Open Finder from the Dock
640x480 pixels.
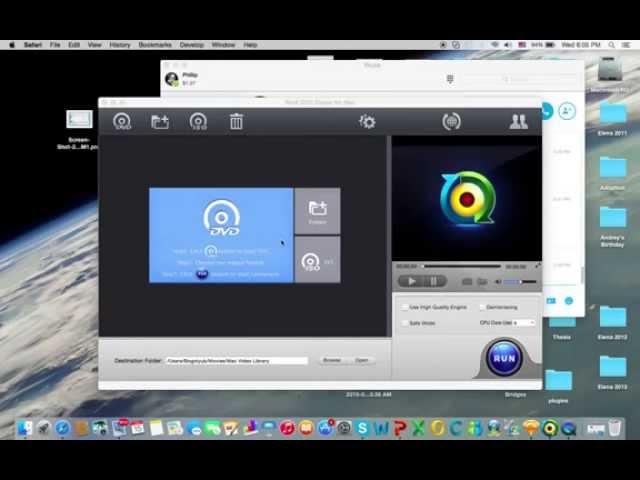click(25, 428)
